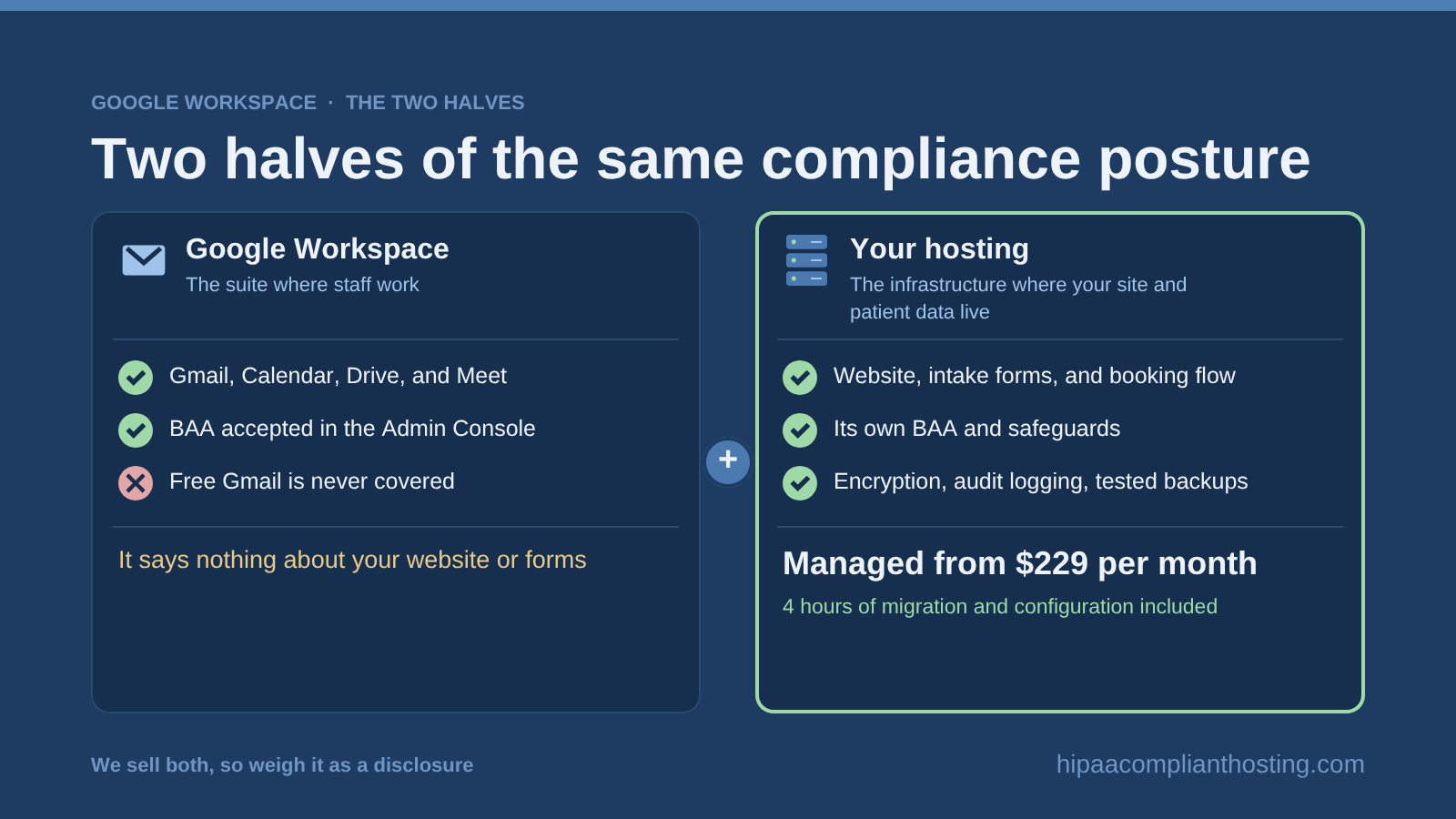
Task: Open the hipaacomplianthosting.com link
Action: [x=1210, y=764]
